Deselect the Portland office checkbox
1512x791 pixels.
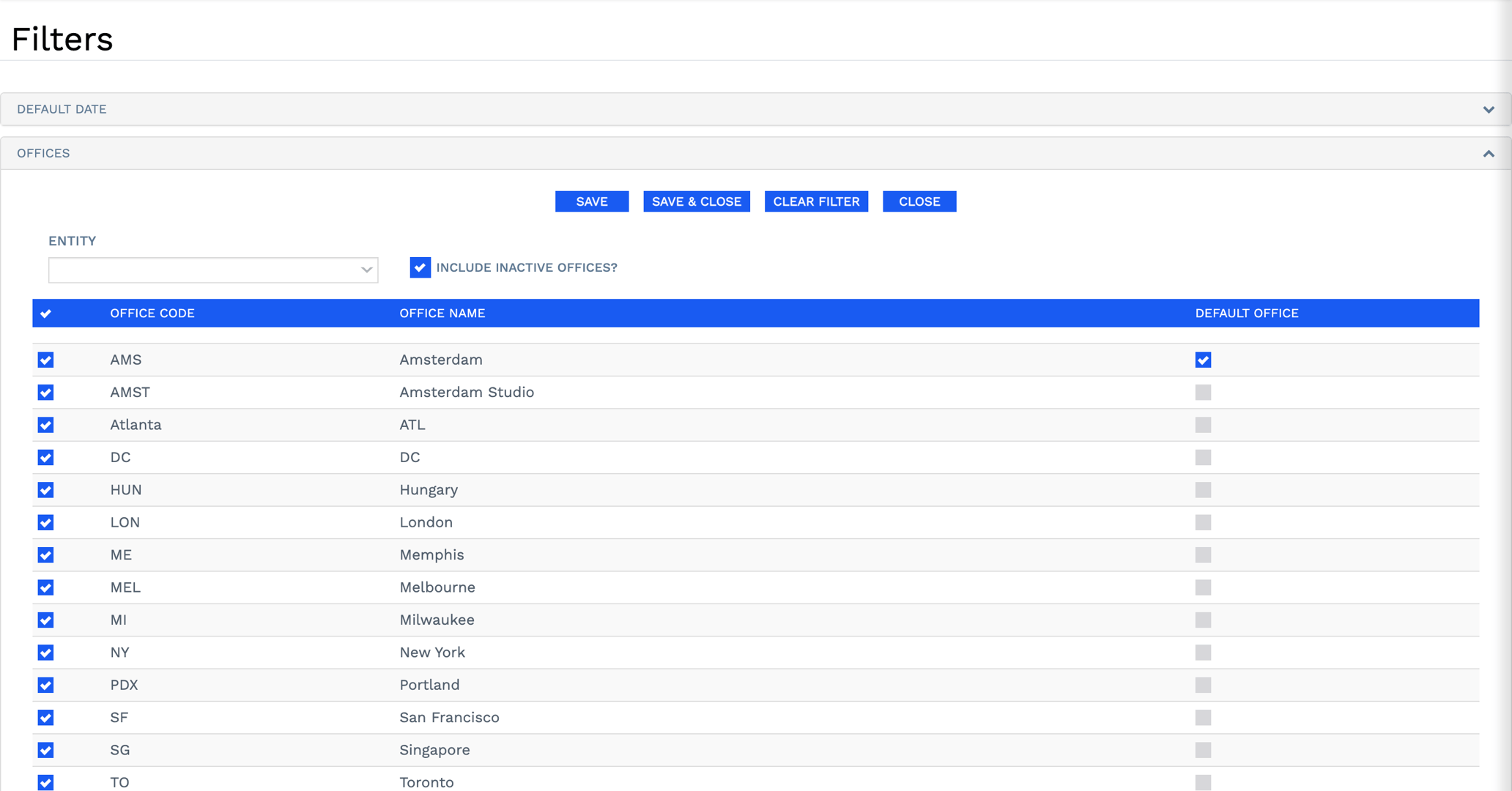[46, 685]
